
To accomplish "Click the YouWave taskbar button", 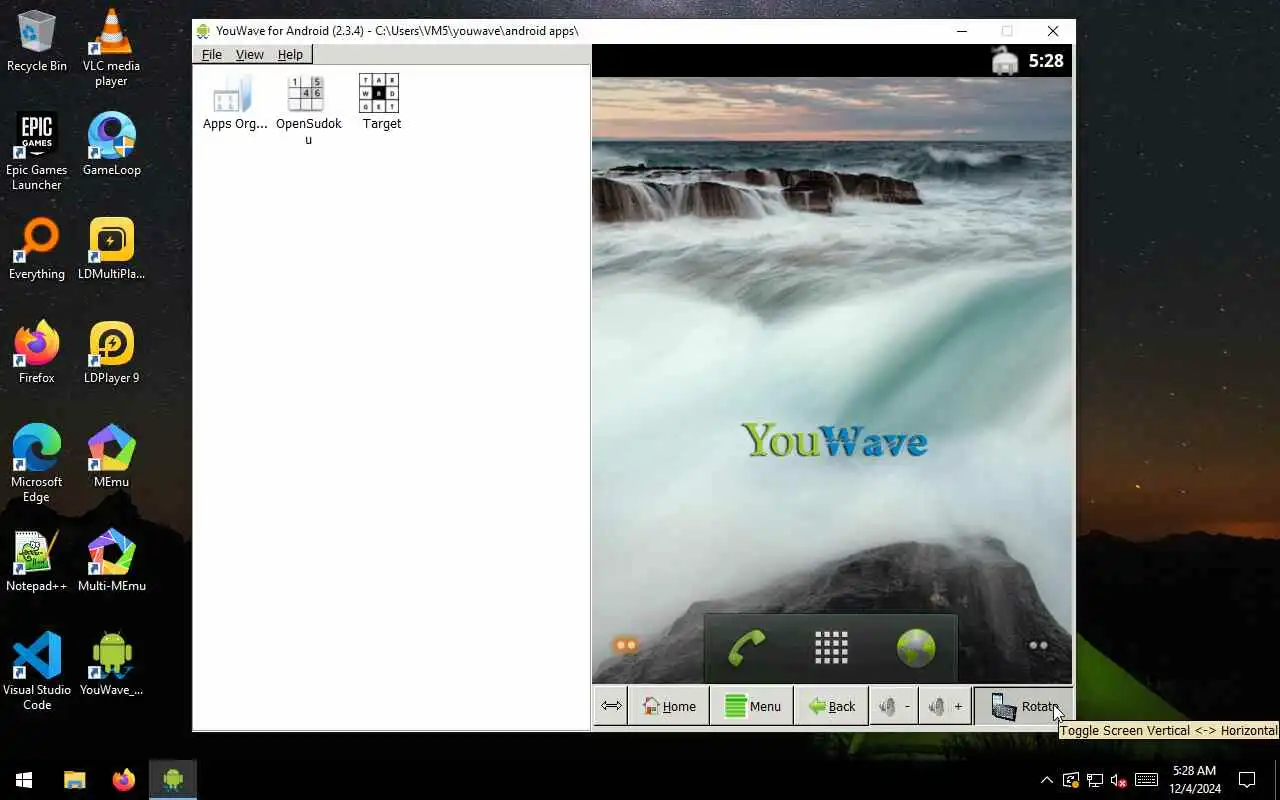I will click(173, 780).
